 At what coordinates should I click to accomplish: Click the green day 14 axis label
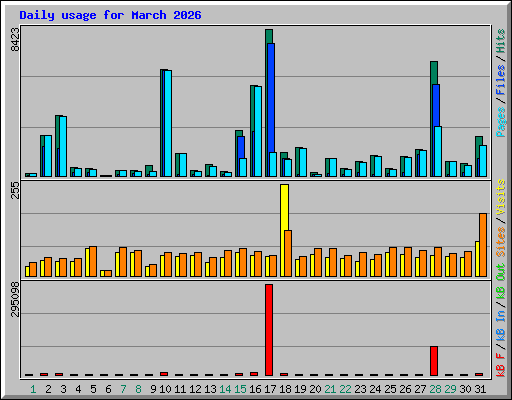(x=225, y=389)
